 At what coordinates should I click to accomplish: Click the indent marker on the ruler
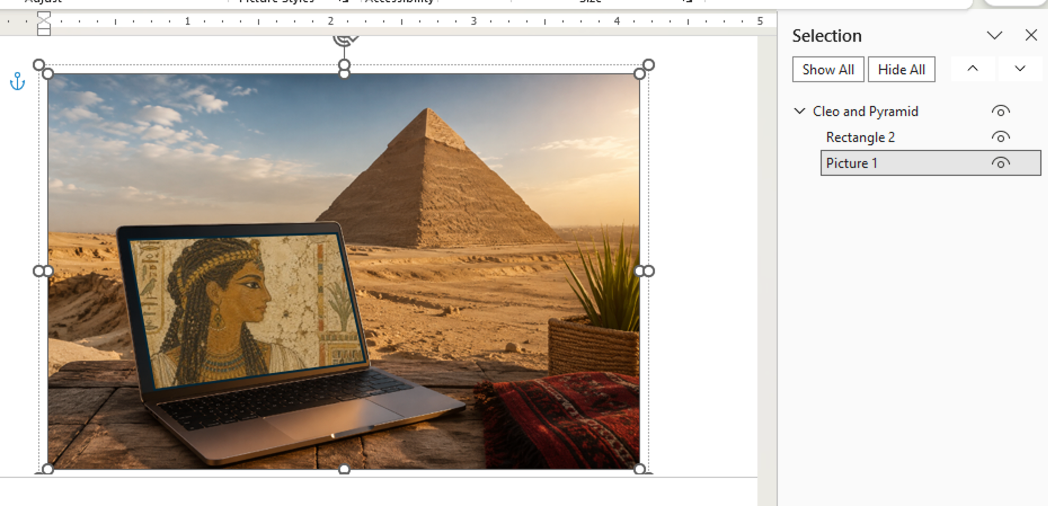point(43,23)
